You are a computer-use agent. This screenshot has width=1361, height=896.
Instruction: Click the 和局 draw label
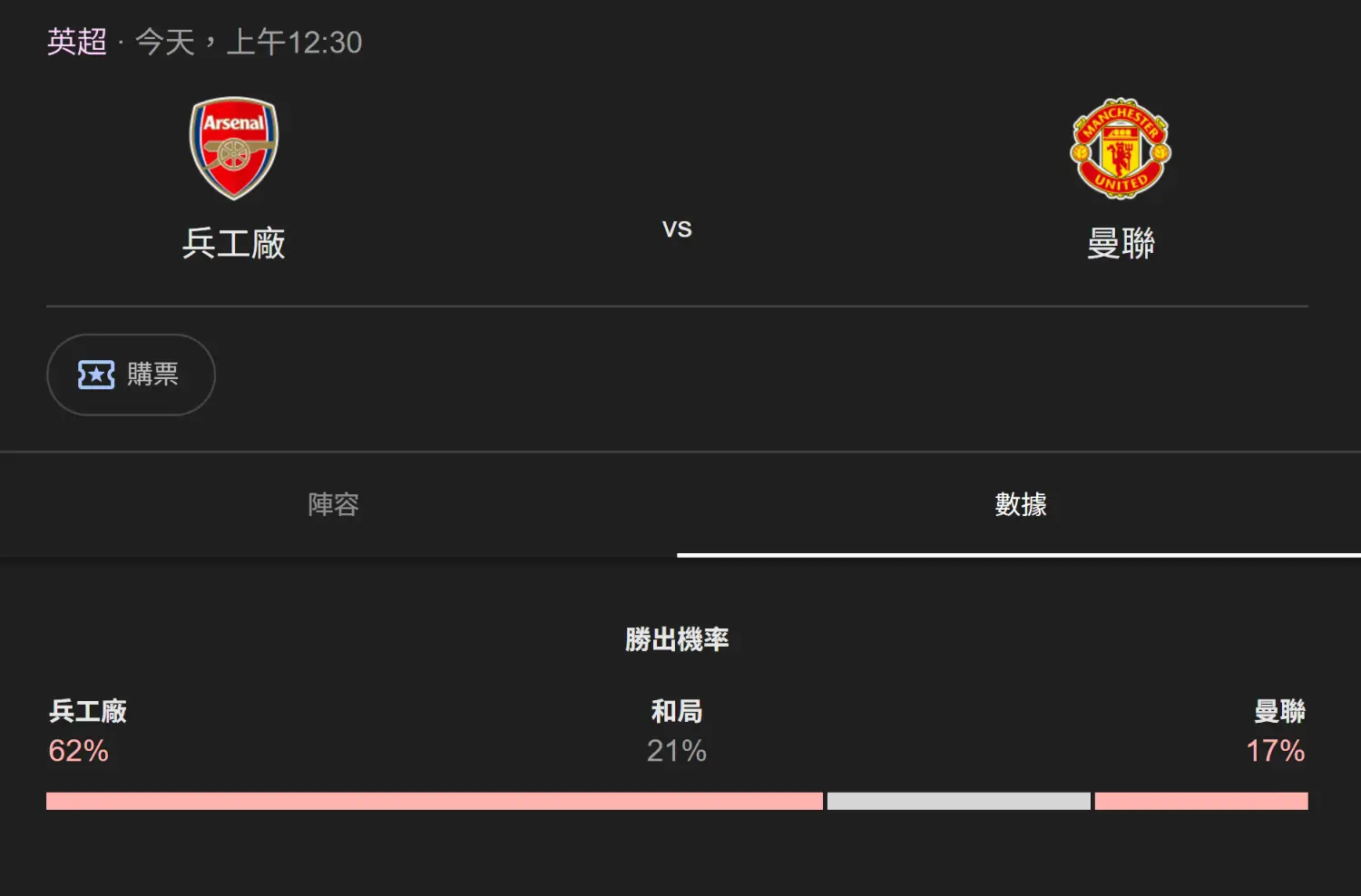(677, 711)
